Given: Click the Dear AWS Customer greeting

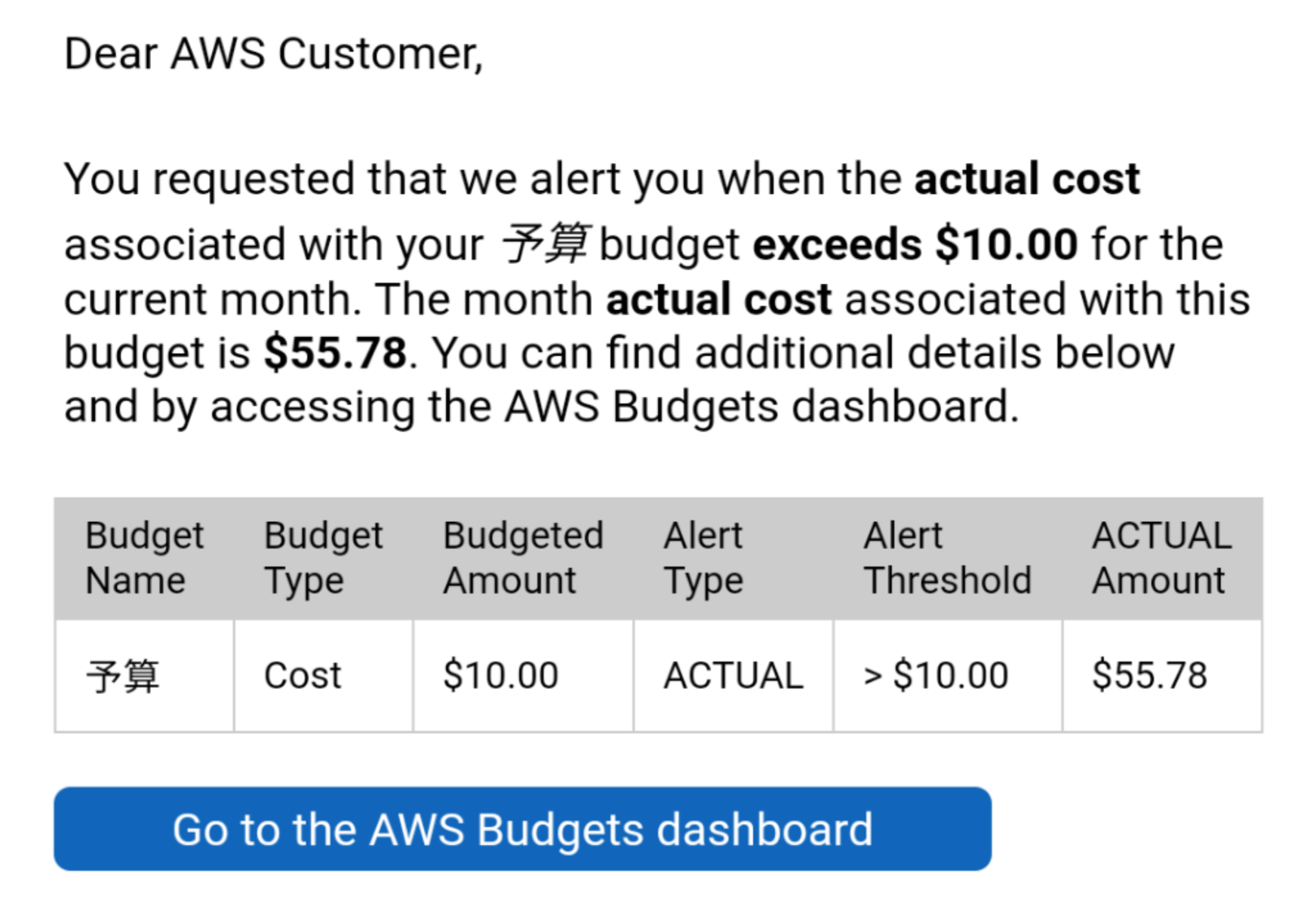Looking at the screenshot, I should pos(274,54).
